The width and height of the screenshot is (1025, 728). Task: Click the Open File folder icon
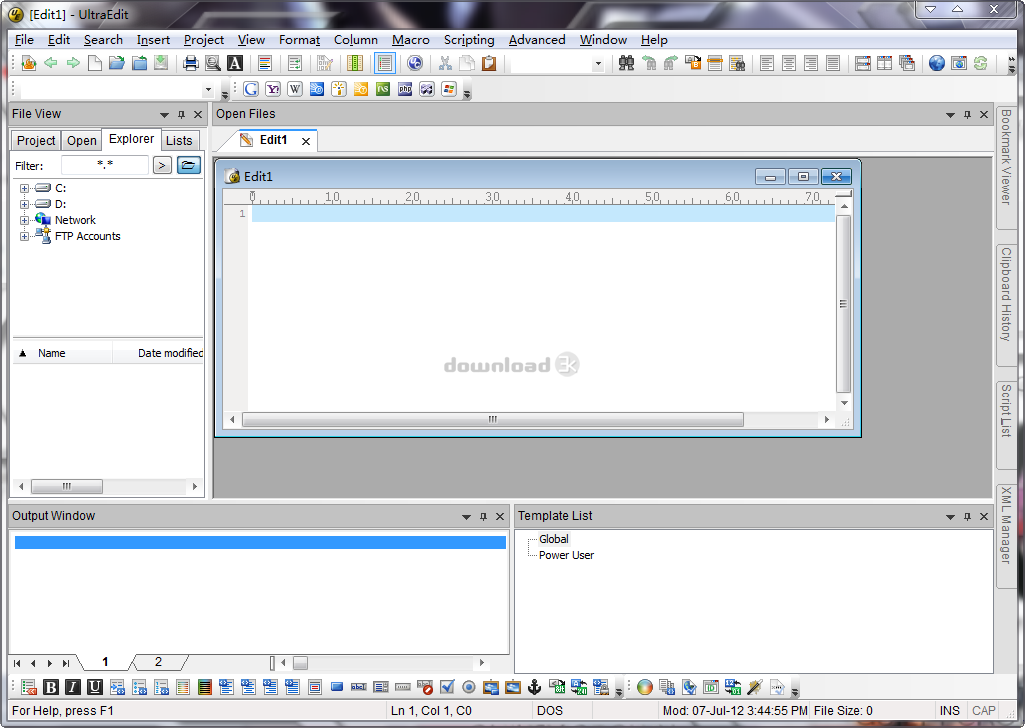click(x=117, y=63)
